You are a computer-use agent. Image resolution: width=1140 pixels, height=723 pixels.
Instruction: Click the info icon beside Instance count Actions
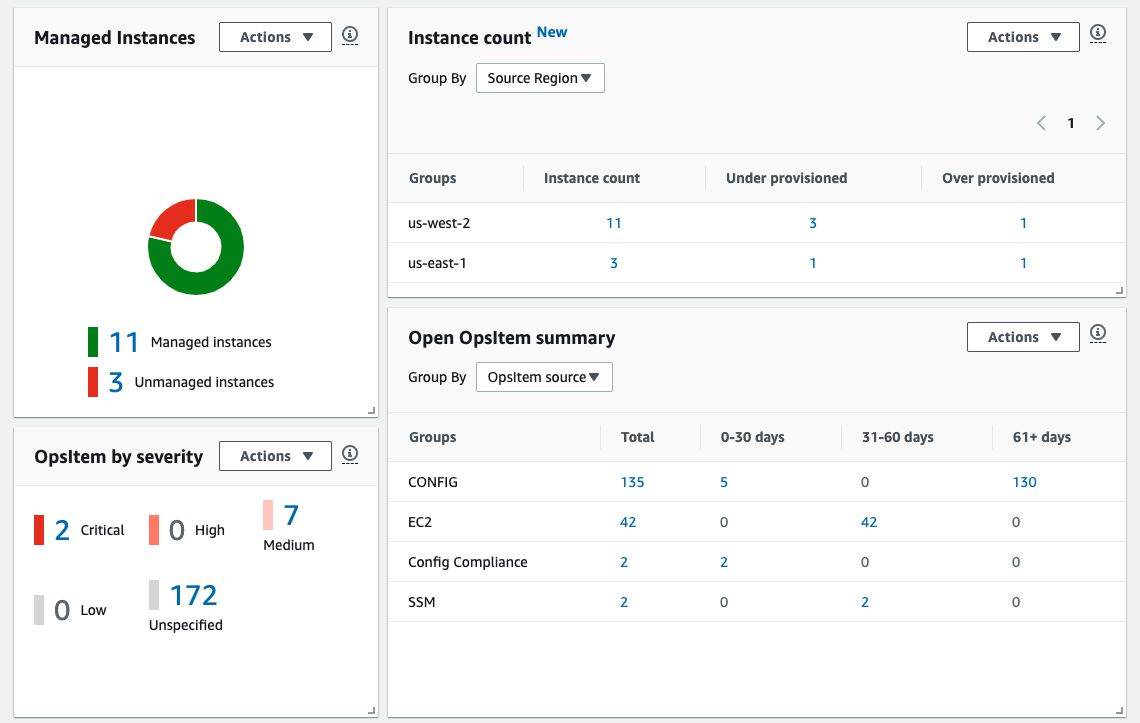(x=1098, y=33)
